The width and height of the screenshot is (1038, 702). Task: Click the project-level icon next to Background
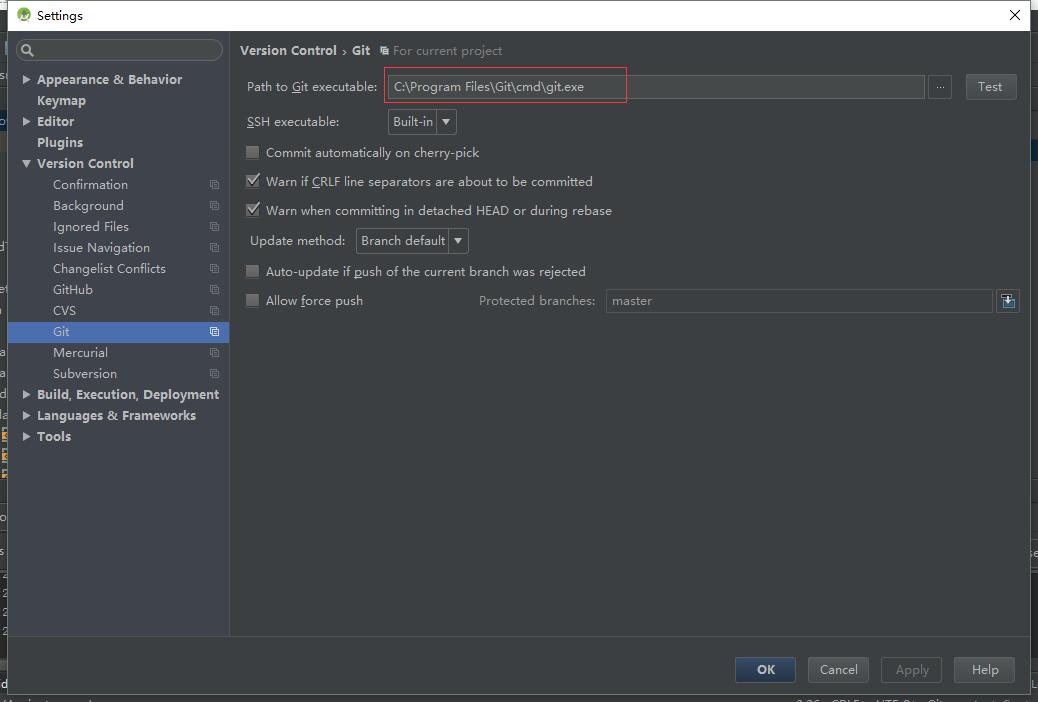(x=214, y=206)
